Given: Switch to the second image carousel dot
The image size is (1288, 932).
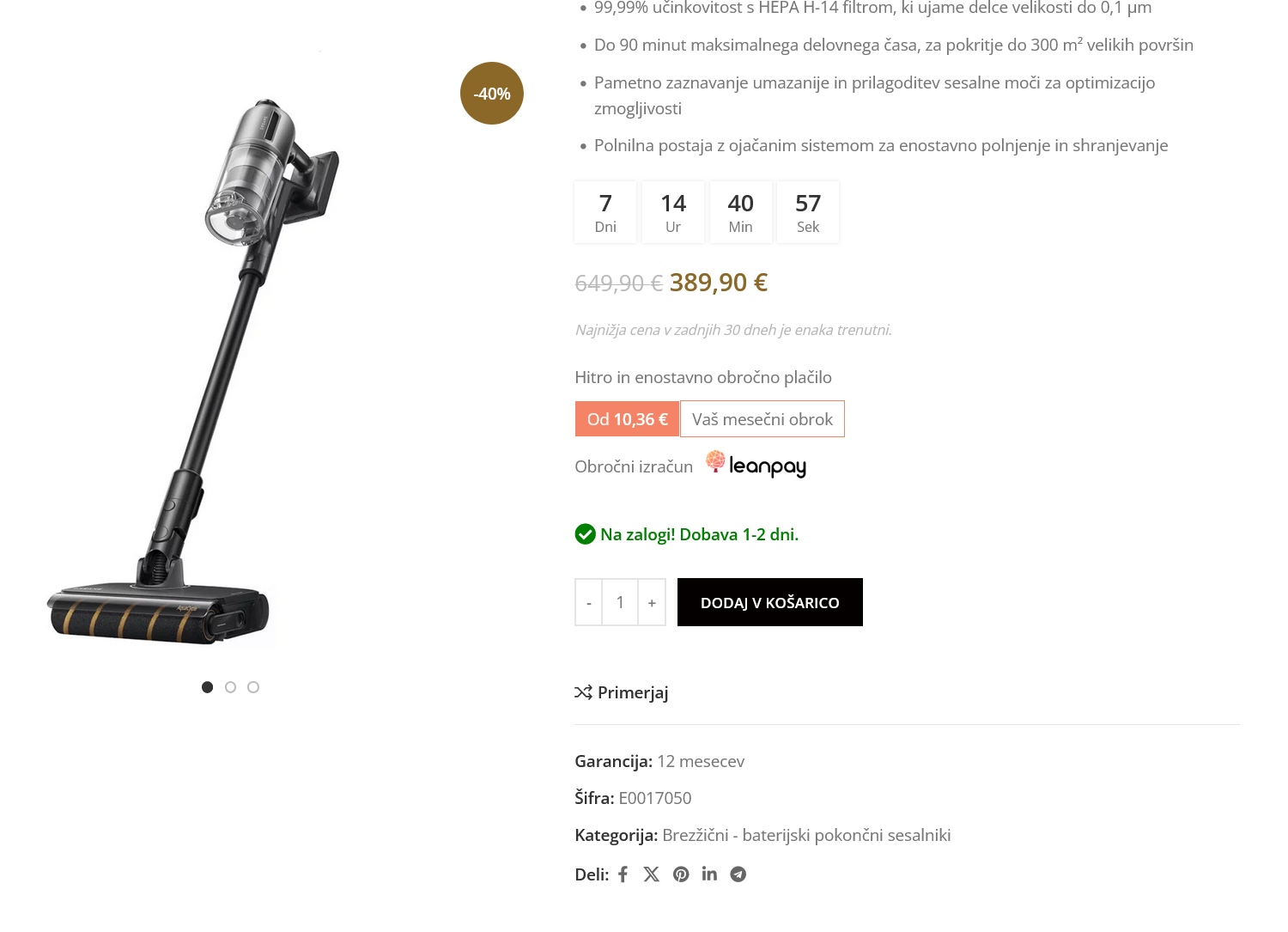Looking at the screenshot, I should [230, 687].
